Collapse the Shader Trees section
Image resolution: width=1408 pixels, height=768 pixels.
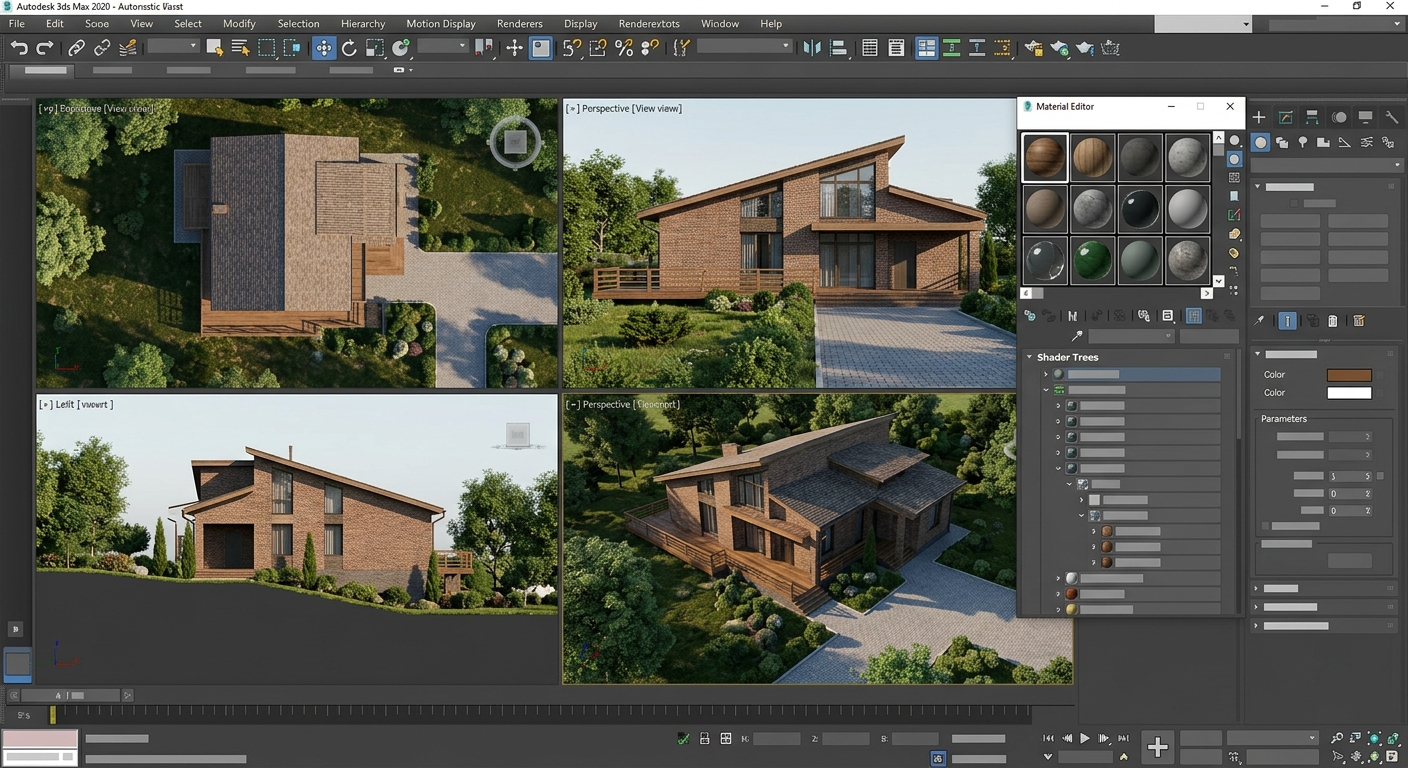(x=1029, y=356)
